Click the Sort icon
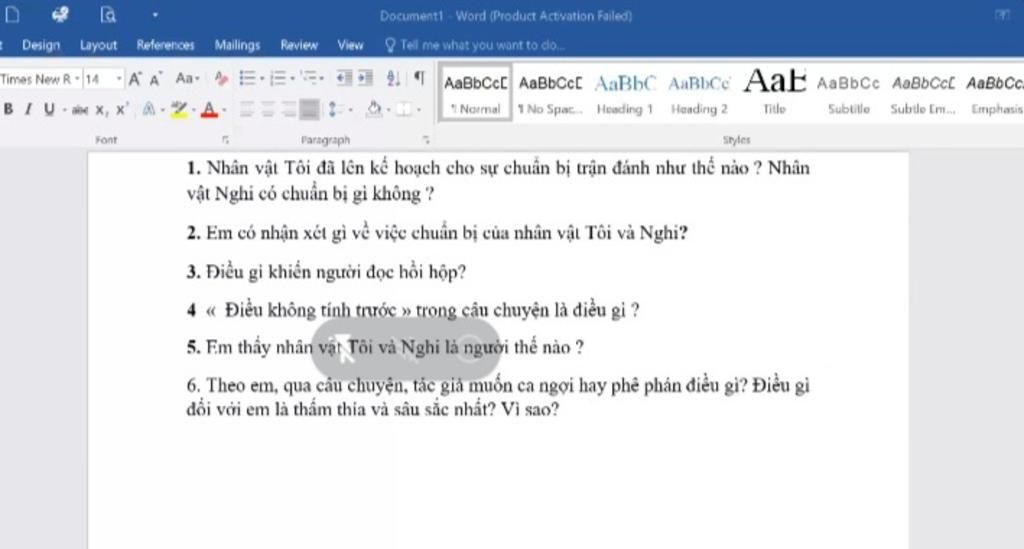1024x549 pixels. pyautogui.click(x=393, y=79)
